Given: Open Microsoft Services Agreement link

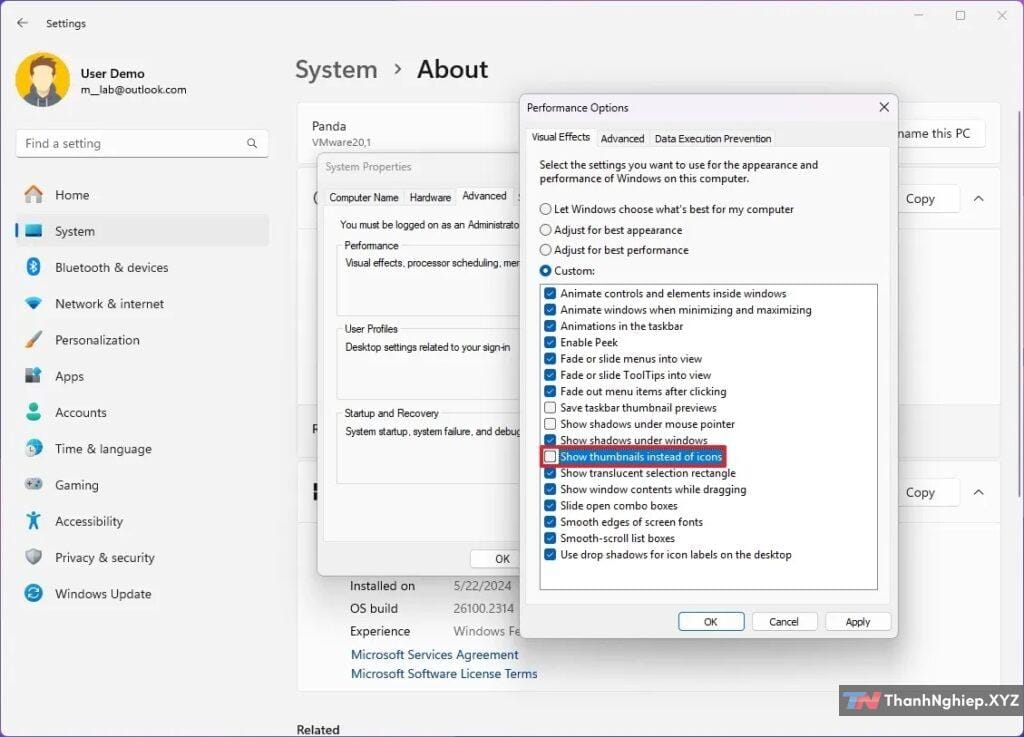Looking at the screenshot, I should (x=434, y=654).
